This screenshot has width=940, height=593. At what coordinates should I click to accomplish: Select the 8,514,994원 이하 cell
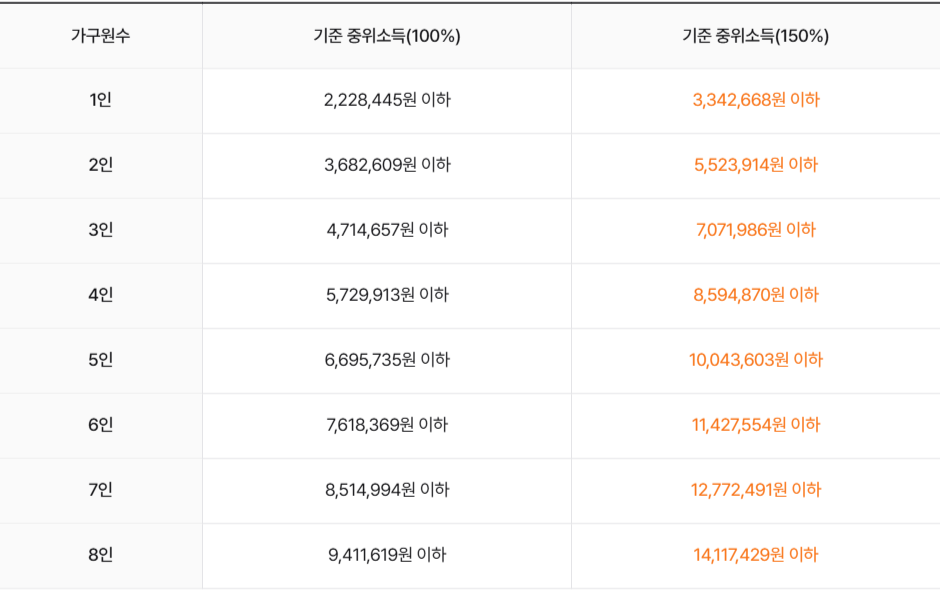[x=387, y=490]
